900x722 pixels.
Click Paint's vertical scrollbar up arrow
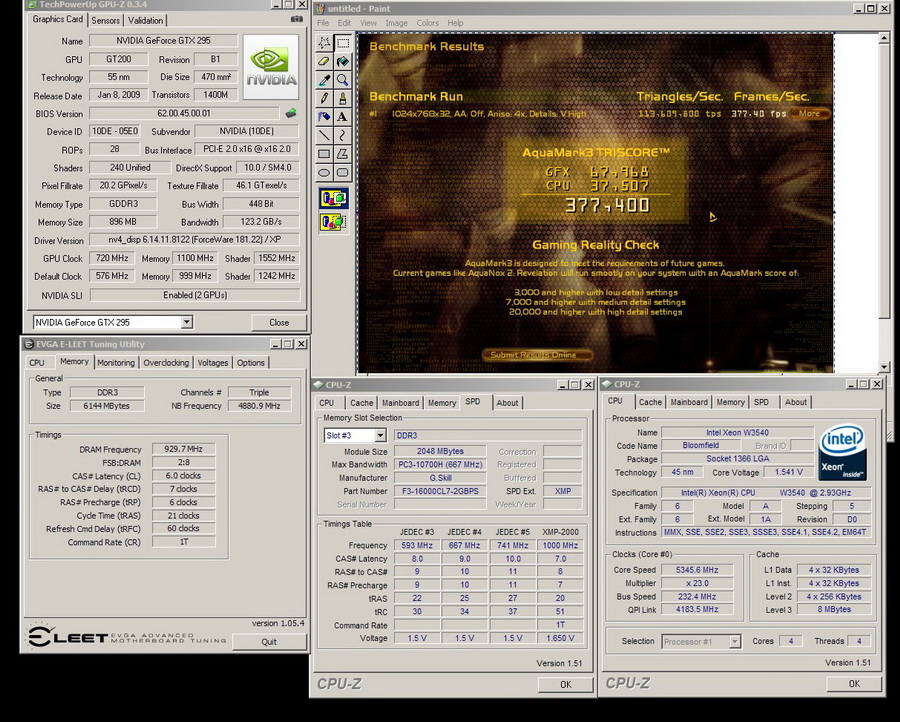tap(885, 38)
